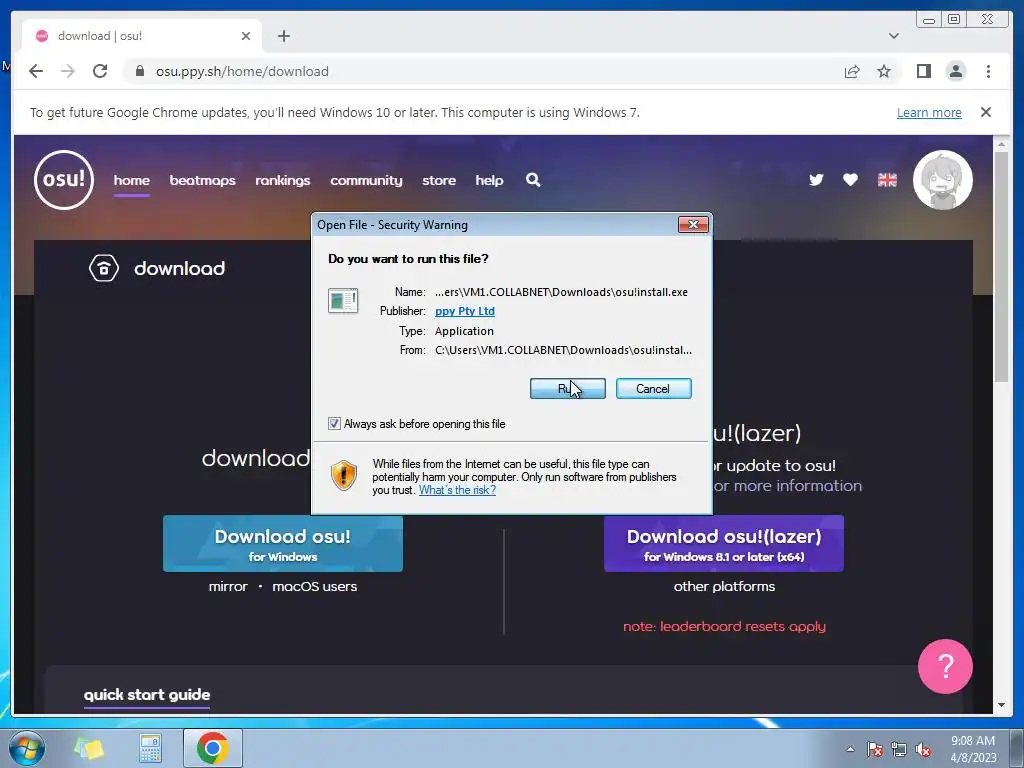Click the vertical page scrollbar thumb
The width and height of the screenshot is (1024, 768).
(x=1001, y=266)
